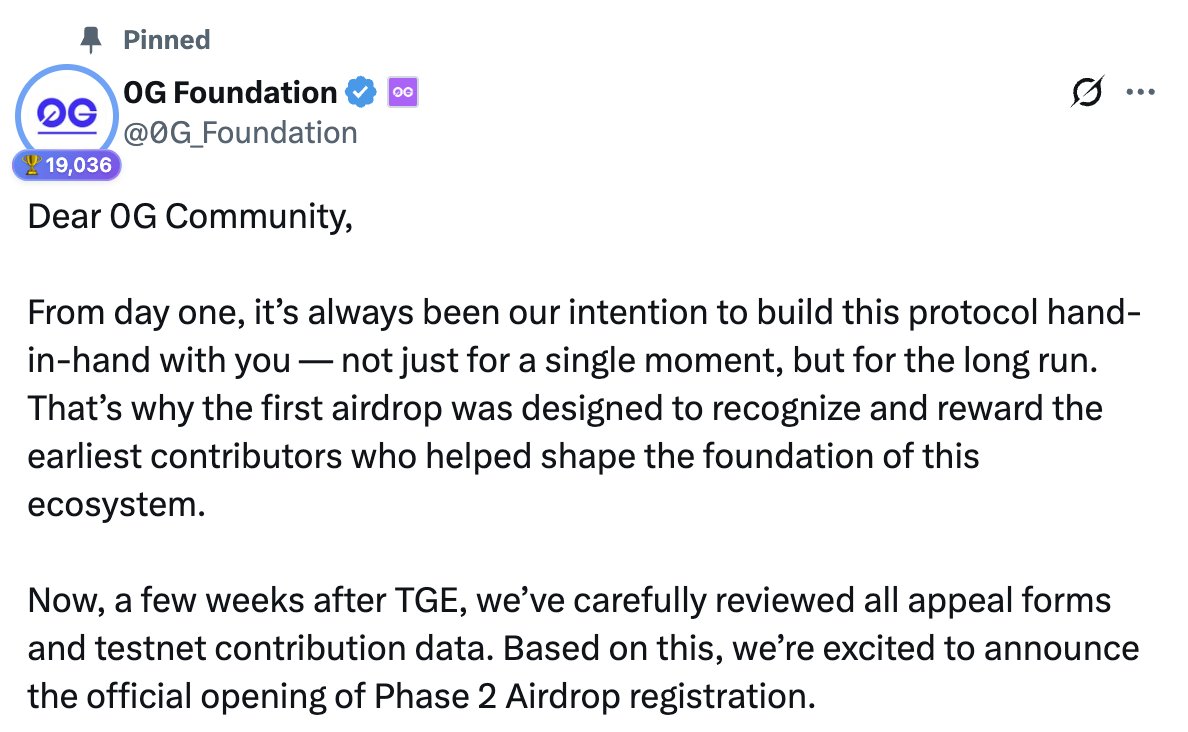Screen dimensions: 1188x732
Task: Click the blue verified checkmark badge
Action: 360,93
